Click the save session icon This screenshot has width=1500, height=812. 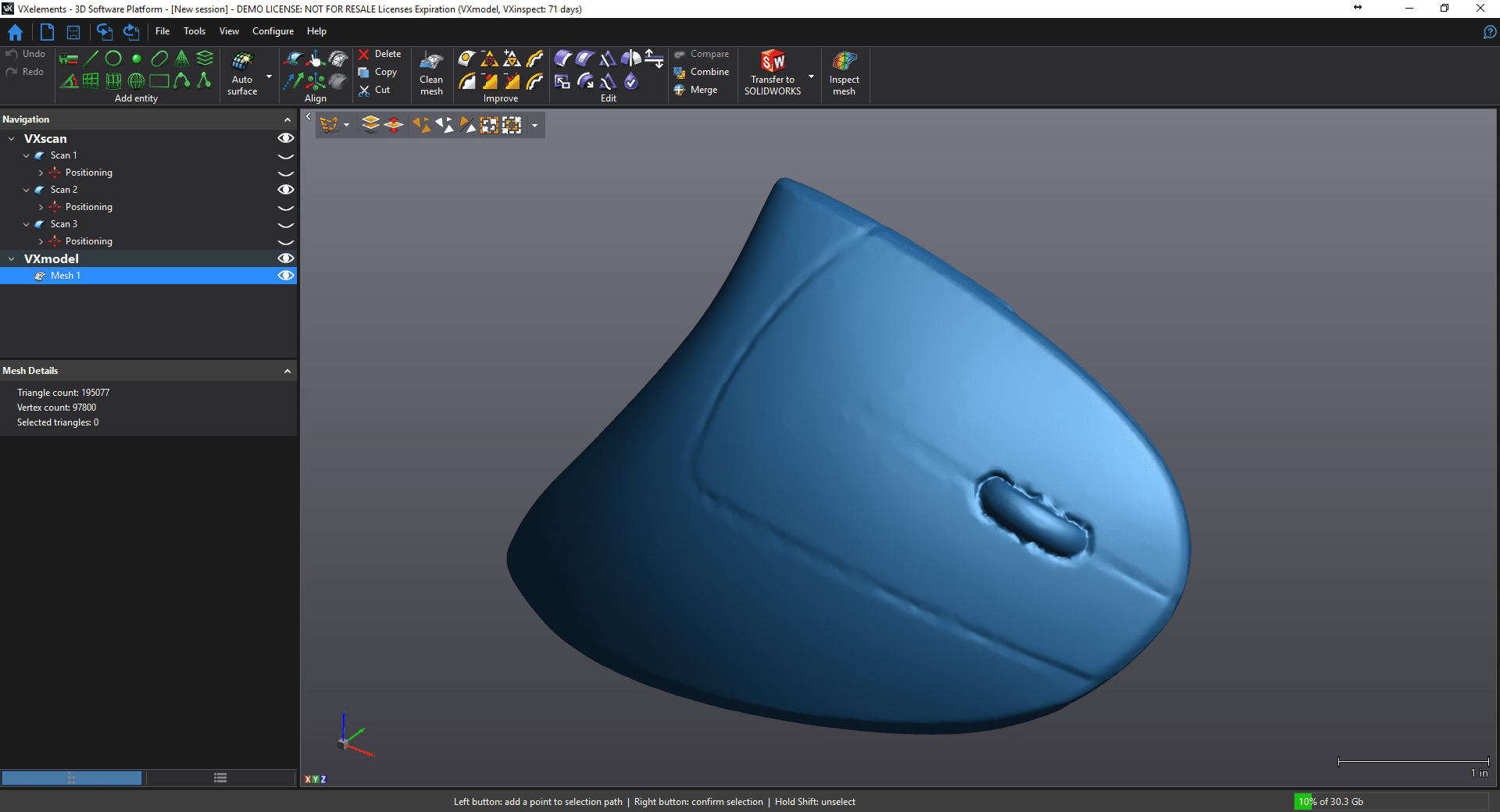73,32
